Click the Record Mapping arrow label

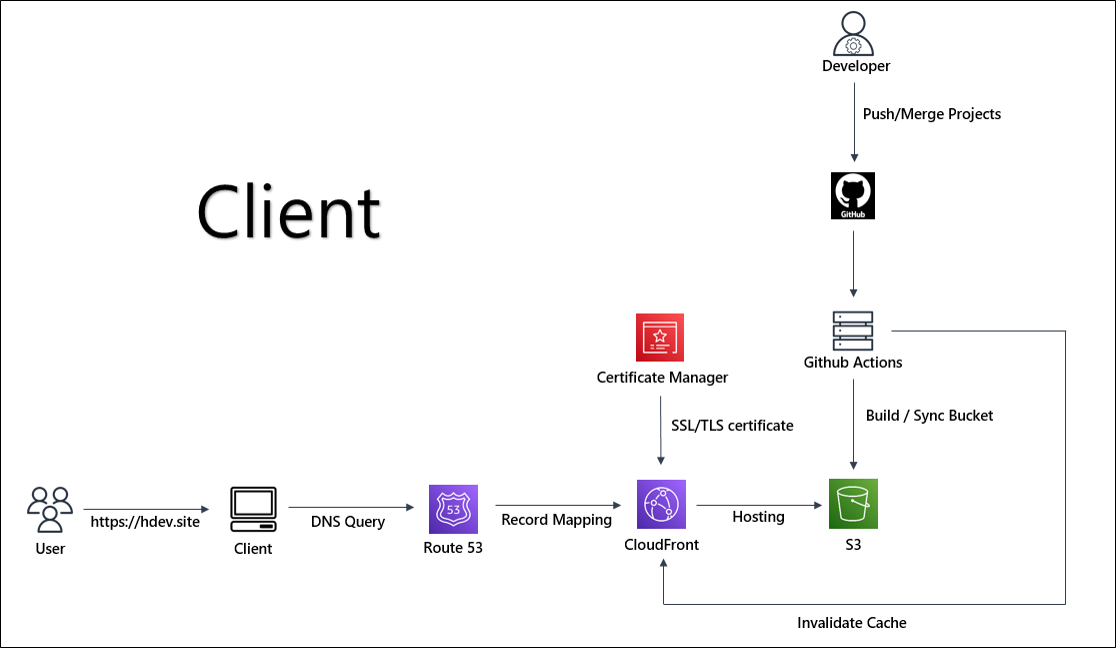556,519
